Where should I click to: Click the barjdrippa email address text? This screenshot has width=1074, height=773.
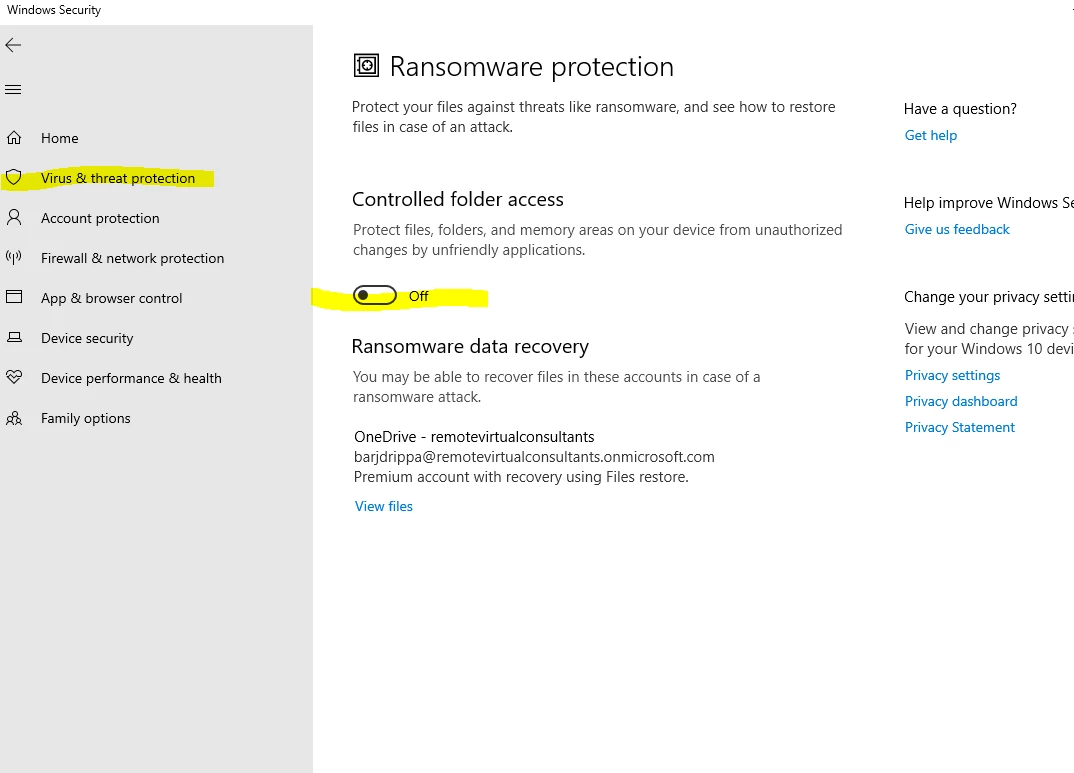pyautogui.click(x=534, y=457)
